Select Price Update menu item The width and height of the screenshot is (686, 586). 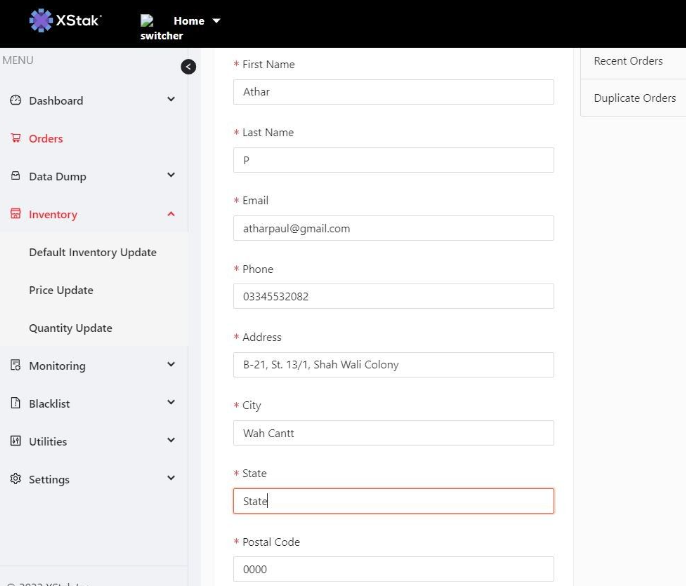(61, 290)
